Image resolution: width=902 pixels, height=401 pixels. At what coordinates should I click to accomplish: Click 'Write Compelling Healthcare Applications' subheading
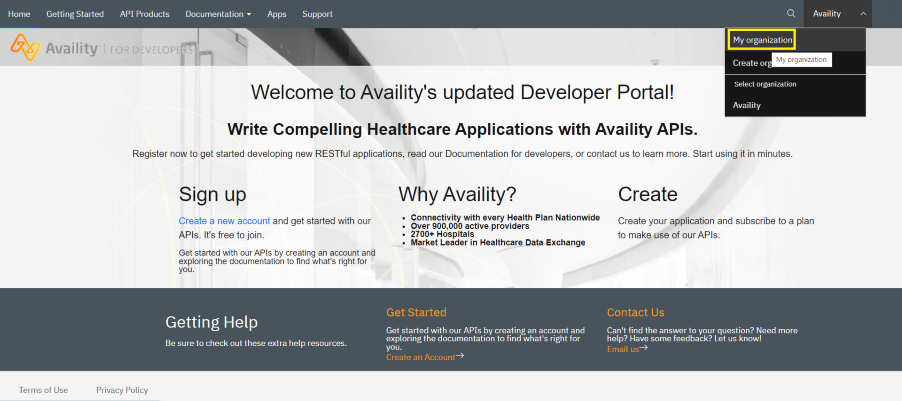click(x=463, y=129)
